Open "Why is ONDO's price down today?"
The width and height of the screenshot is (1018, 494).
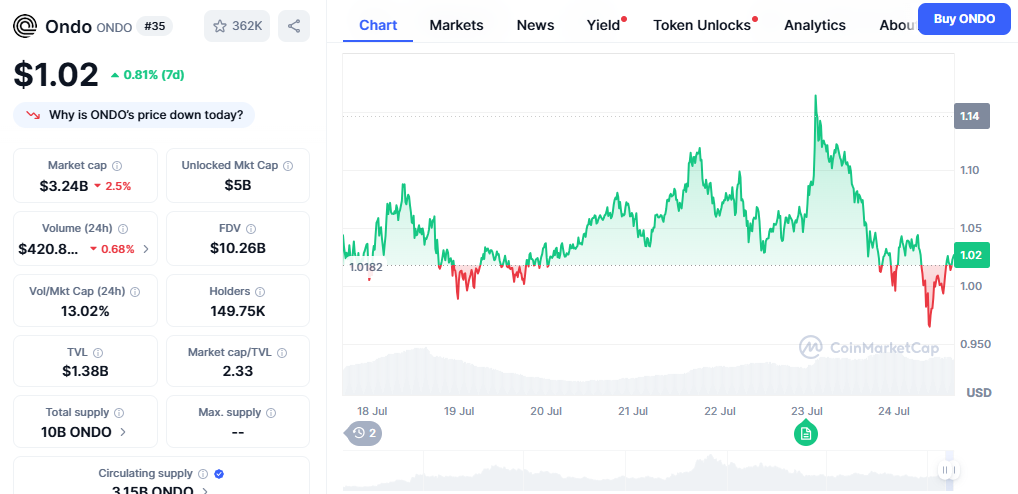[134, 115]
